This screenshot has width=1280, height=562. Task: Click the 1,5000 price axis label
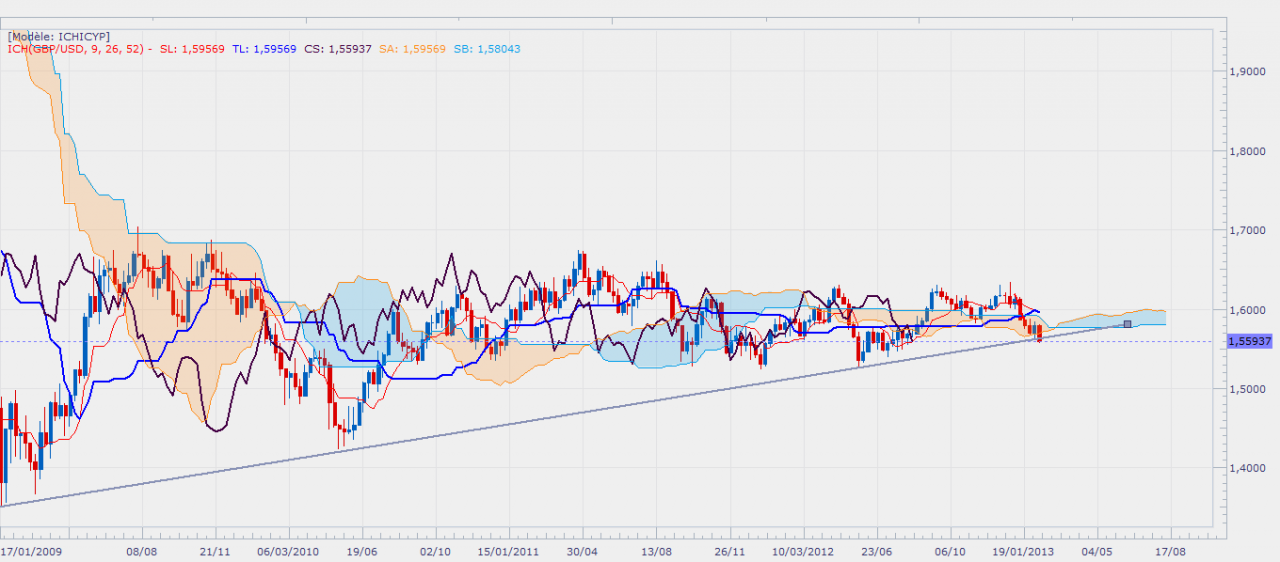click(x=1249, y=389)
